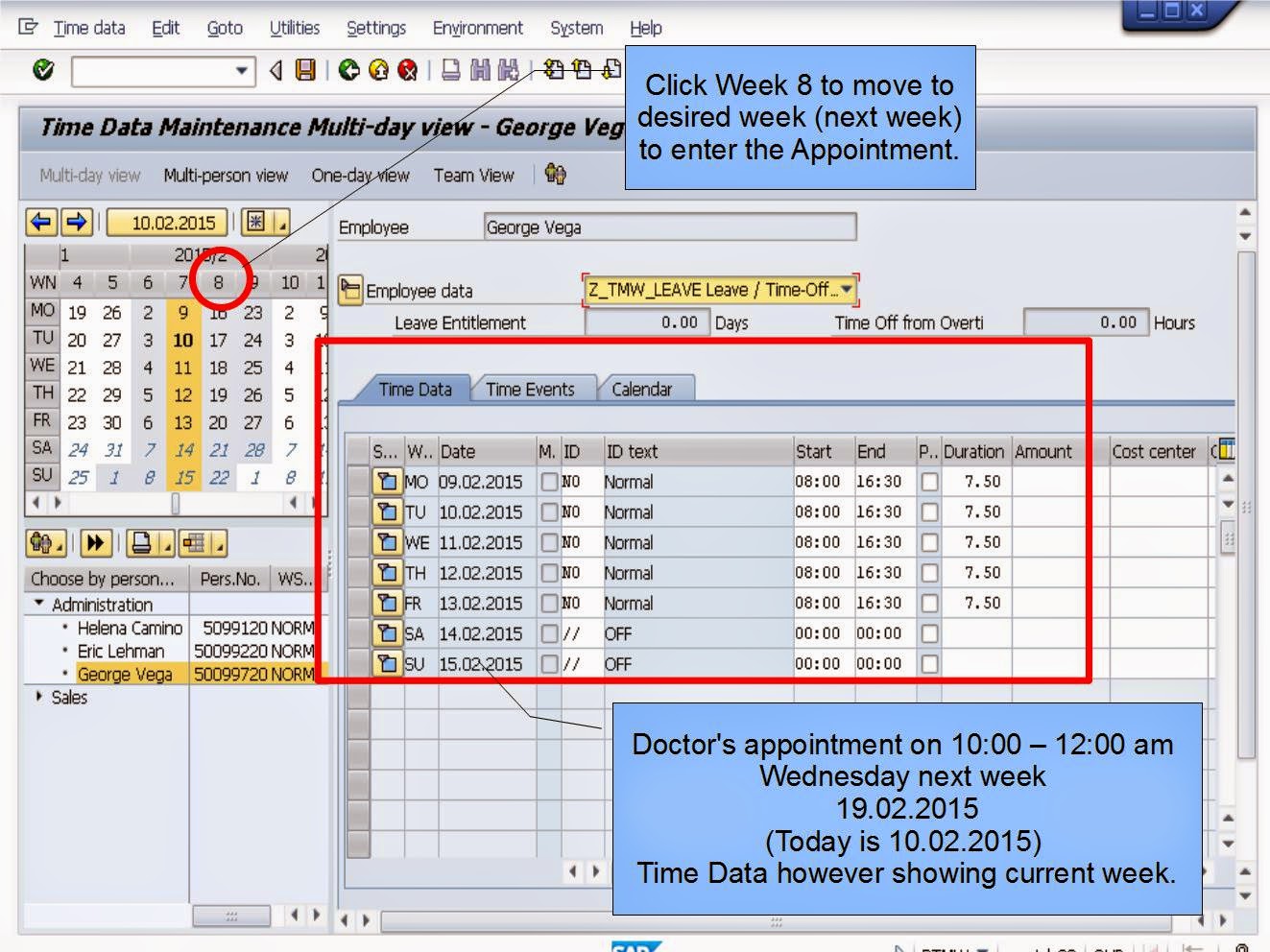Open the Z_TMW_LEAVE Leave / Time-Off dropdown
This screenshot has height=952, width=1270.
tap(845, 290)
